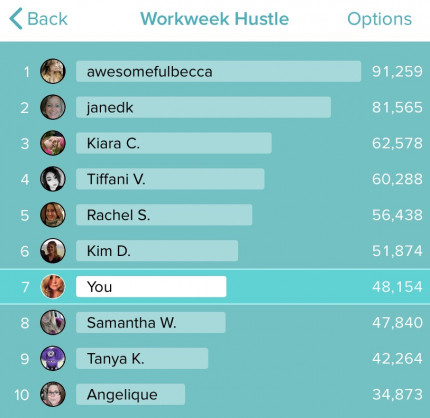Screen dimensions: 430x418
Task: Select the awesomefulbecca progress bar
Action: coord(218,71)
